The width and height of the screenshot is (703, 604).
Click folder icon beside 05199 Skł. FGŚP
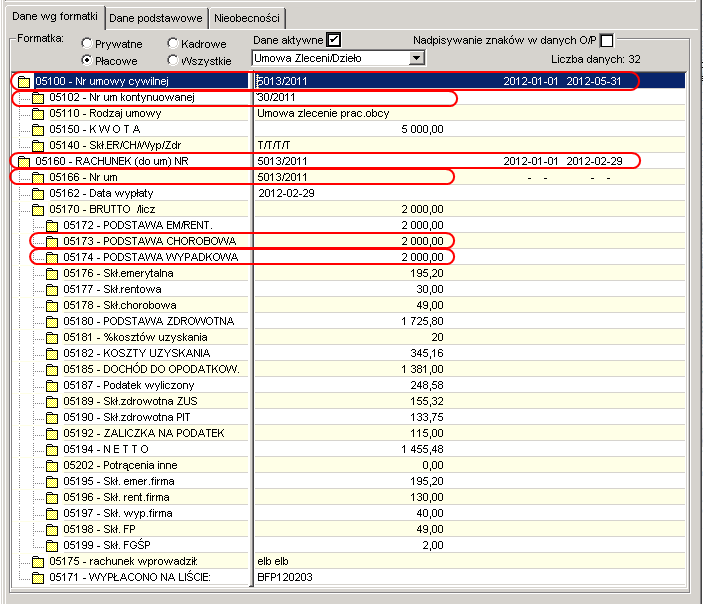pos(52,545)
